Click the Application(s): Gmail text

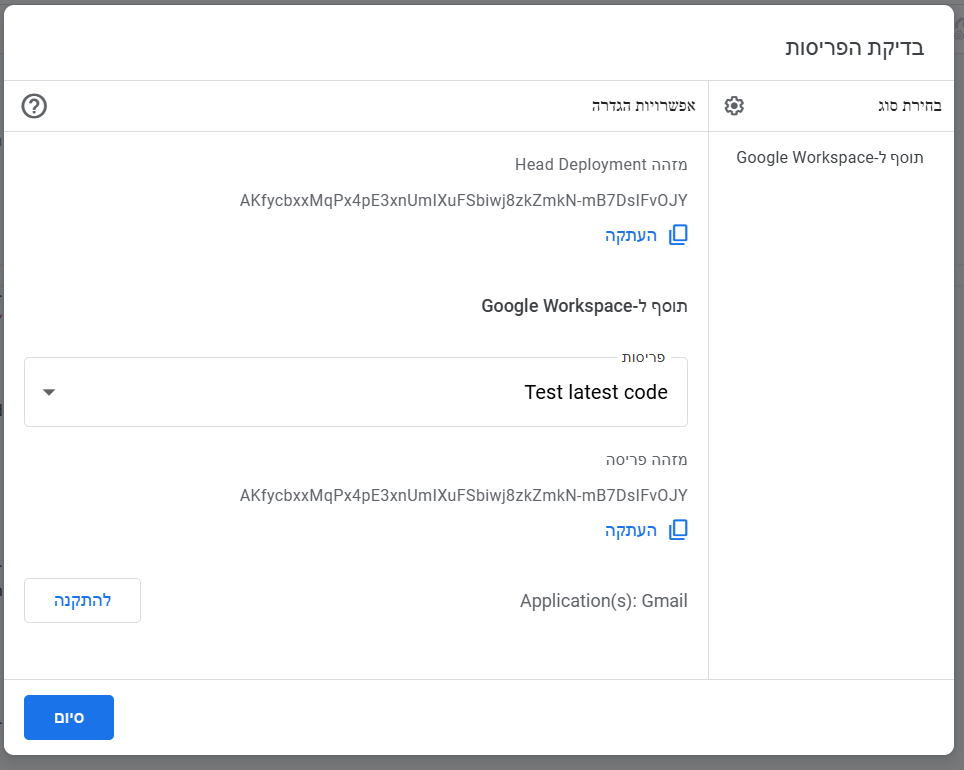tap(604, 601)
